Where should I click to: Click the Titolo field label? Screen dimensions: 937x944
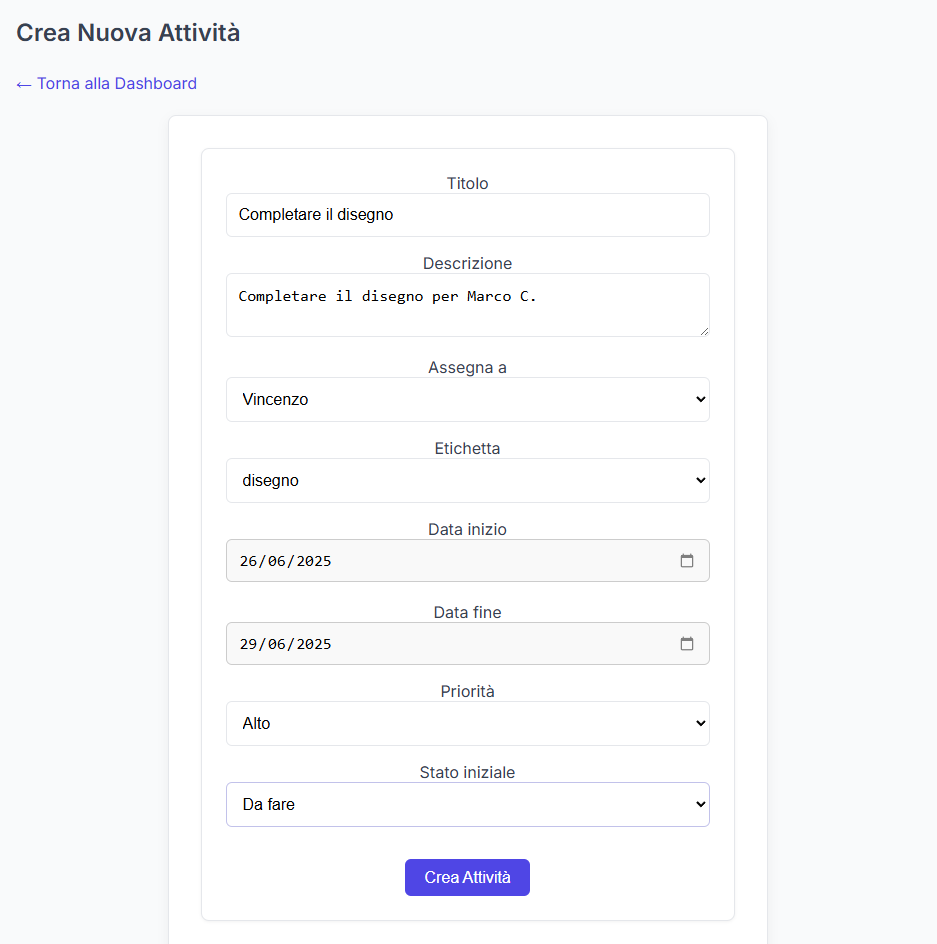click(x=467, y=183)
